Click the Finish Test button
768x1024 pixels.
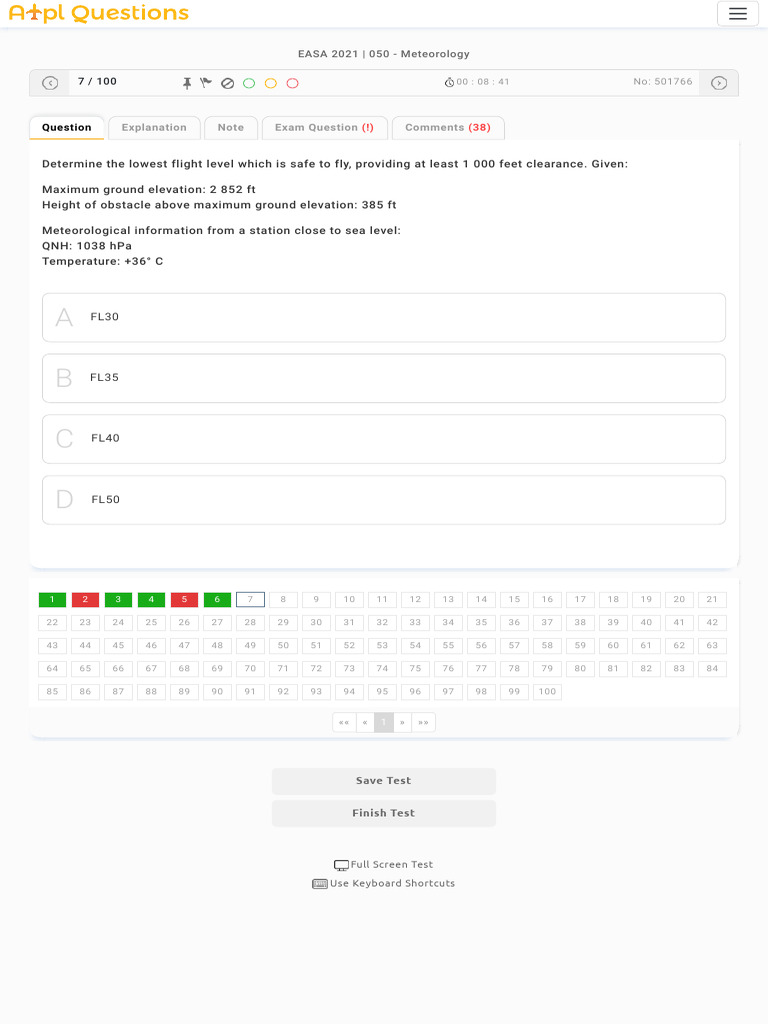coord(384,813)
